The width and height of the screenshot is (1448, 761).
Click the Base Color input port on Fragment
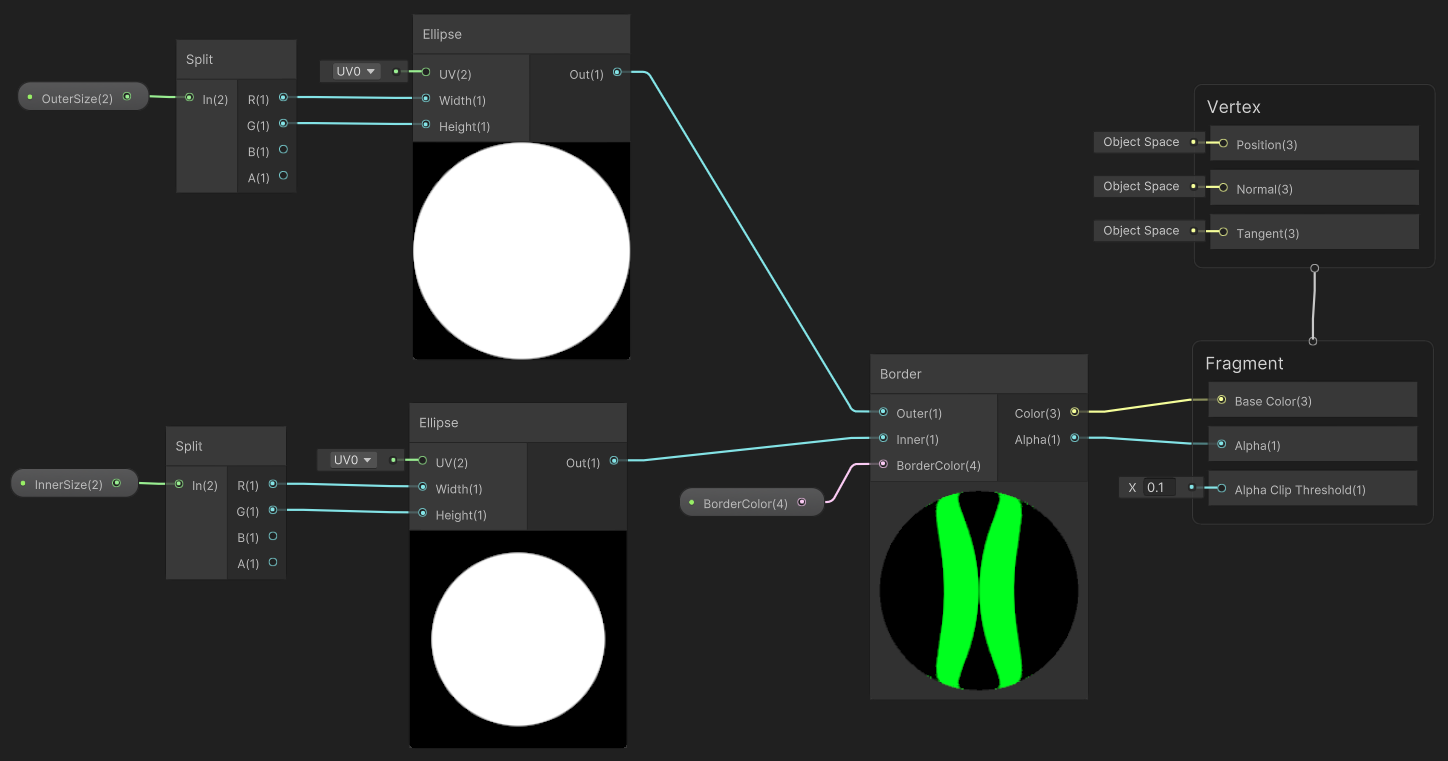pyautogui.click(x=1221, y=399)
